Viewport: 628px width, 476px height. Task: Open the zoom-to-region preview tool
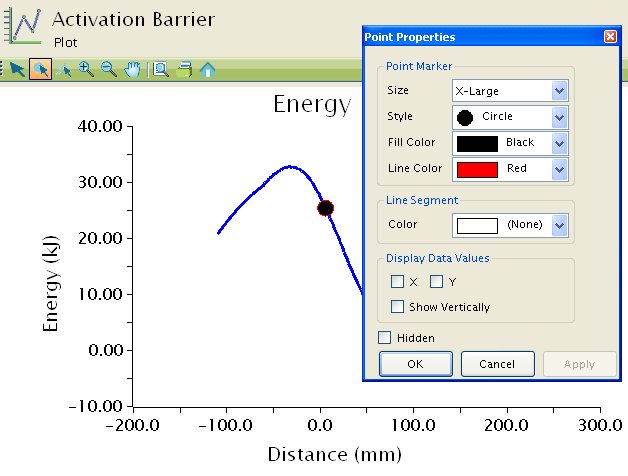(161, 69)
